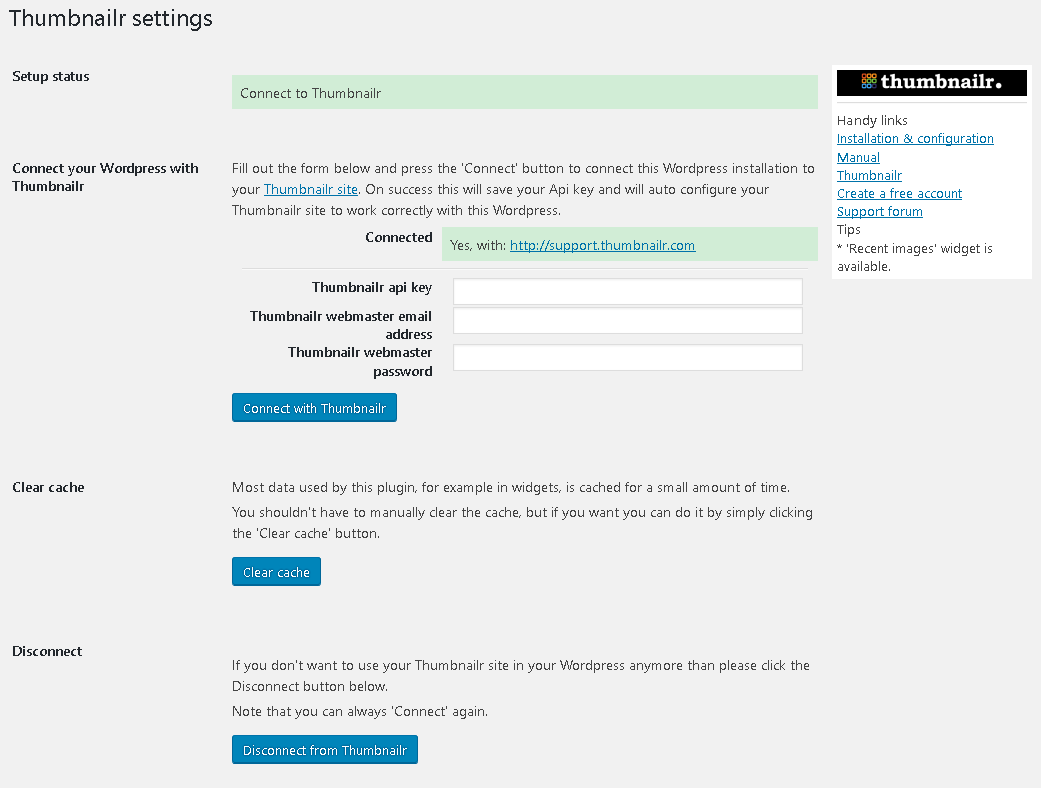
Task: Select the webmaster password input box
Action: point(627,358)
